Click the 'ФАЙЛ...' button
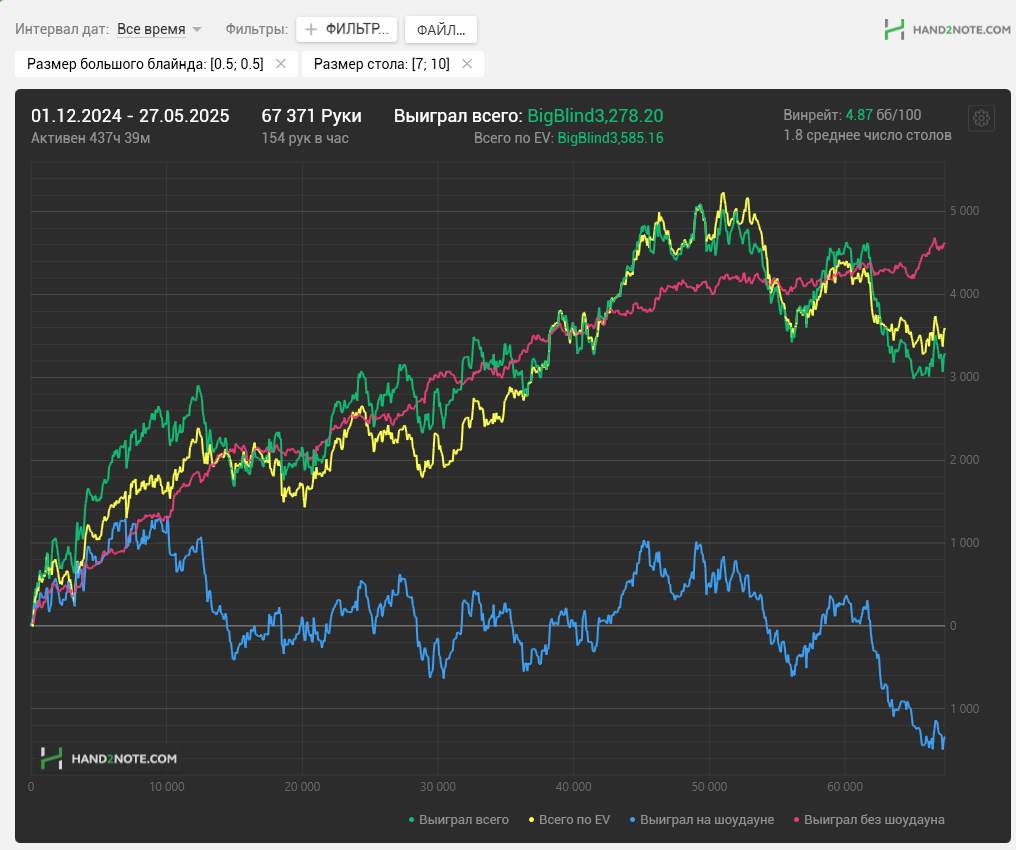 pos(441,30)
